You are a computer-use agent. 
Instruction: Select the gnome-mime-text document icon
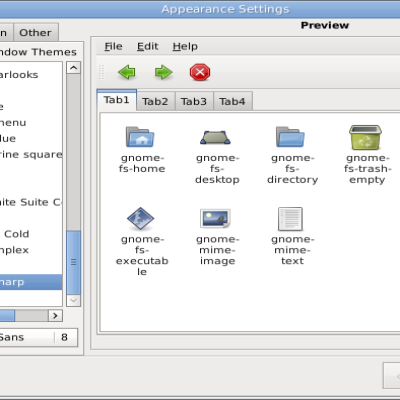(290, 219)
